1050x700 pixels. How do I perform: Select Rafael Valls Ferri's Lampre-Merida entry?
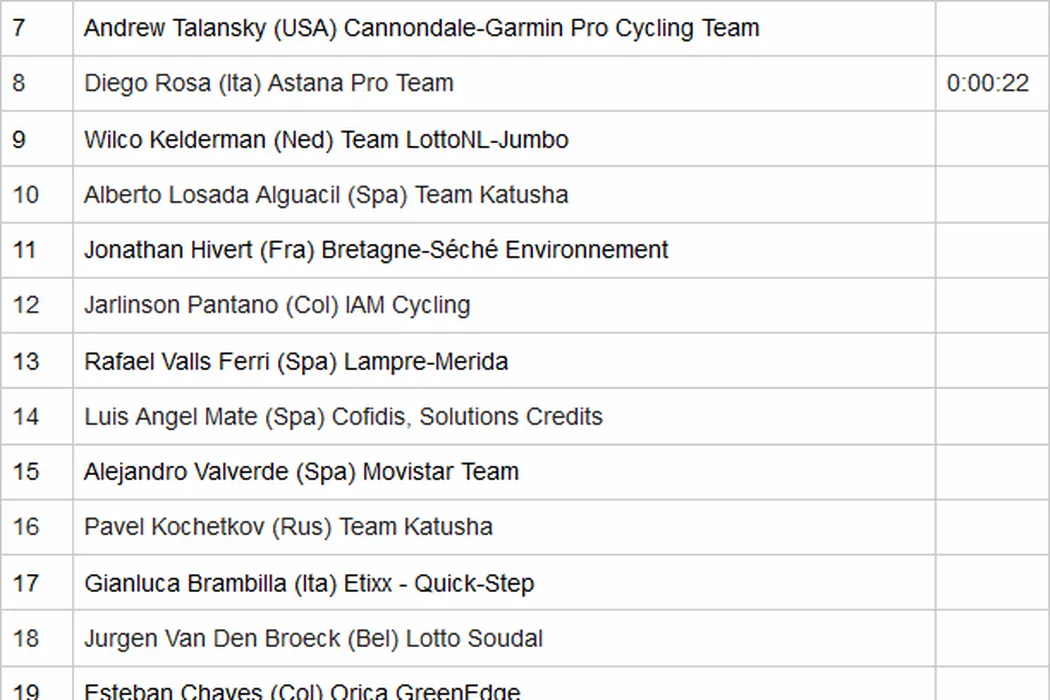[296, 361]
